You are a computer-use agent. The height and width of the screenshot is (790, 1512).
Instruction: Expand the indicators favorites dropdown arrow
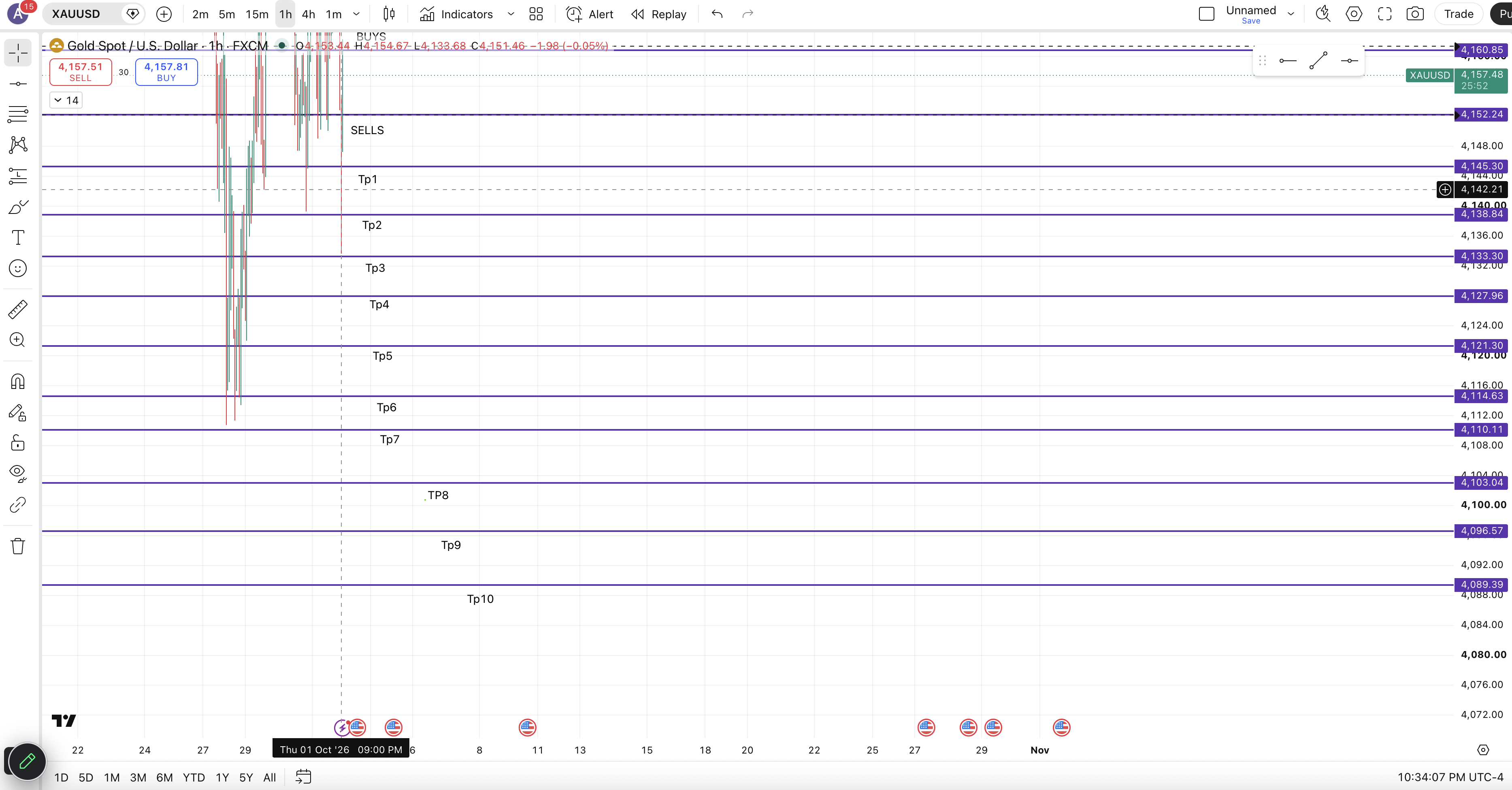coord(511,14)
